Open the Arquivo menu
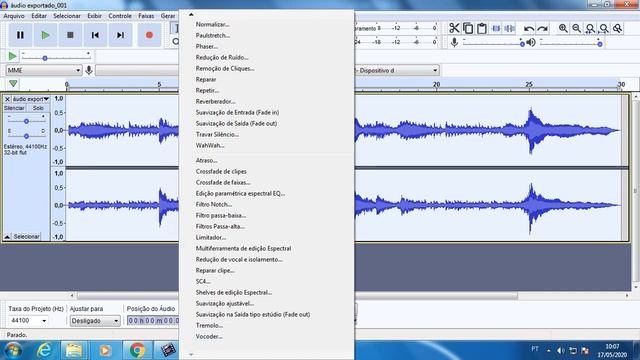This screenshot has height=360, width=640. tap(14, 16)
